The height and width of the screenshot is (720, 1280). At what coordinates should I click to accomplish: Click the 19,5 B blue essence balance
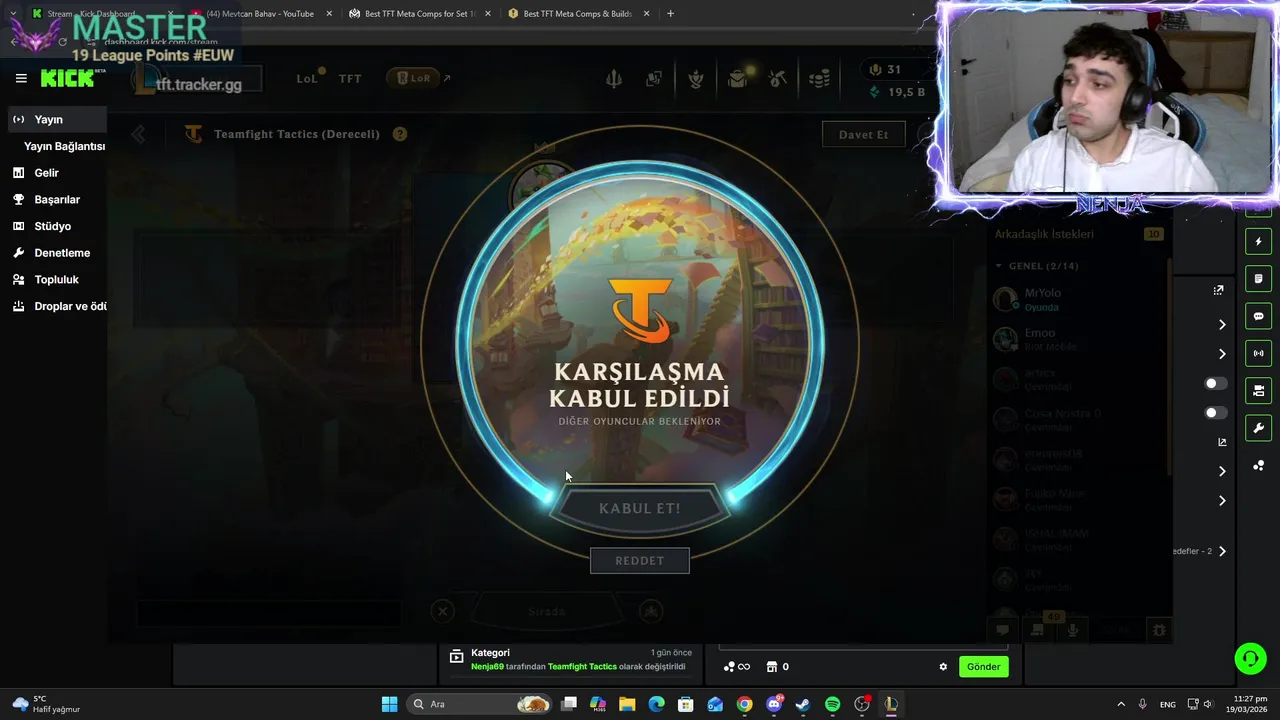[897, 91]
